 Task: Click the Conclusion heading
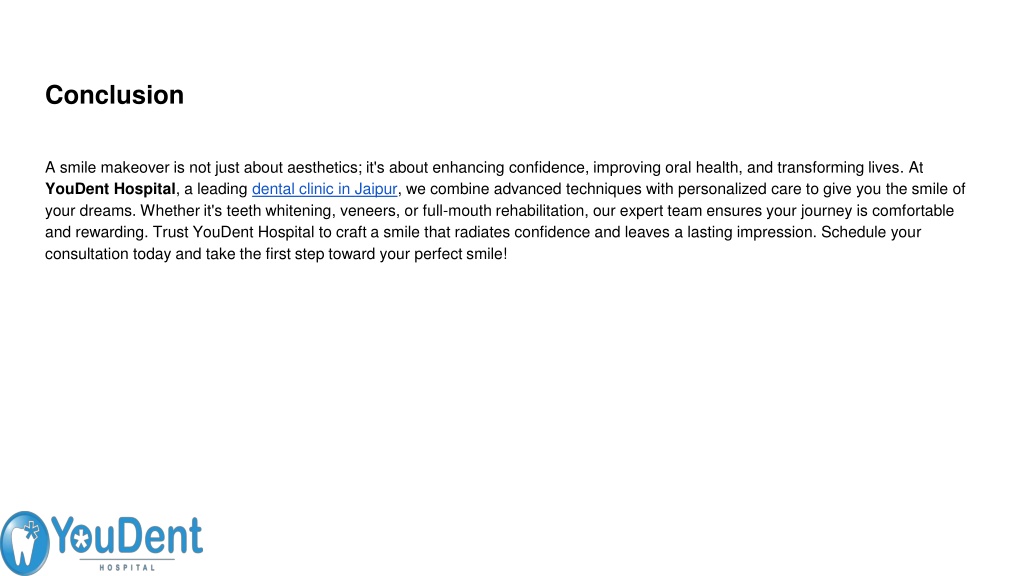tap(114, 95)
